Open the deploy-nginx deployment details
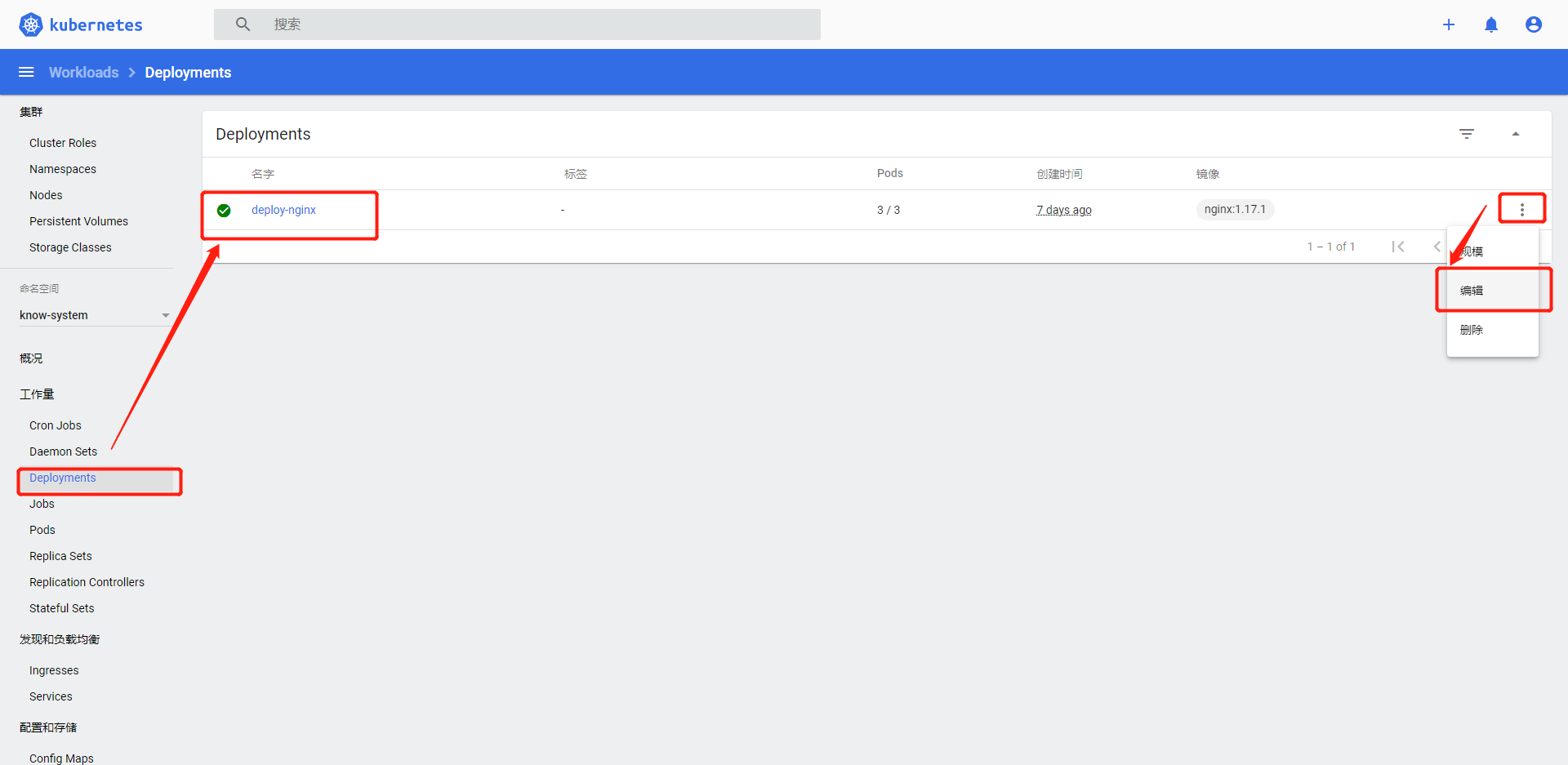The image size is (1568, 765). coord(283,209)
